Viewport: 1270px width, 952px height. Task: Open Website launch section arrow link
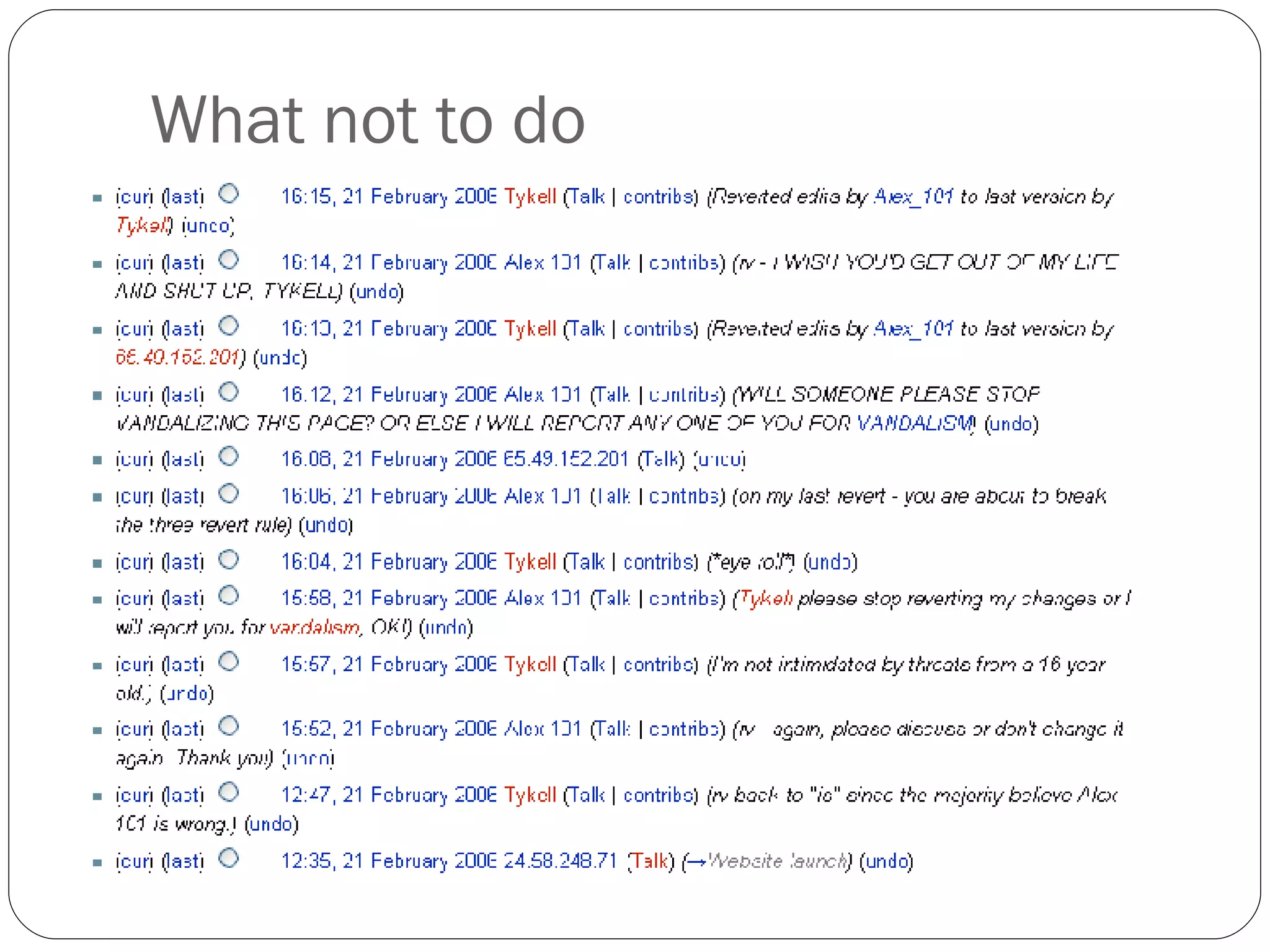click(696, 862)
